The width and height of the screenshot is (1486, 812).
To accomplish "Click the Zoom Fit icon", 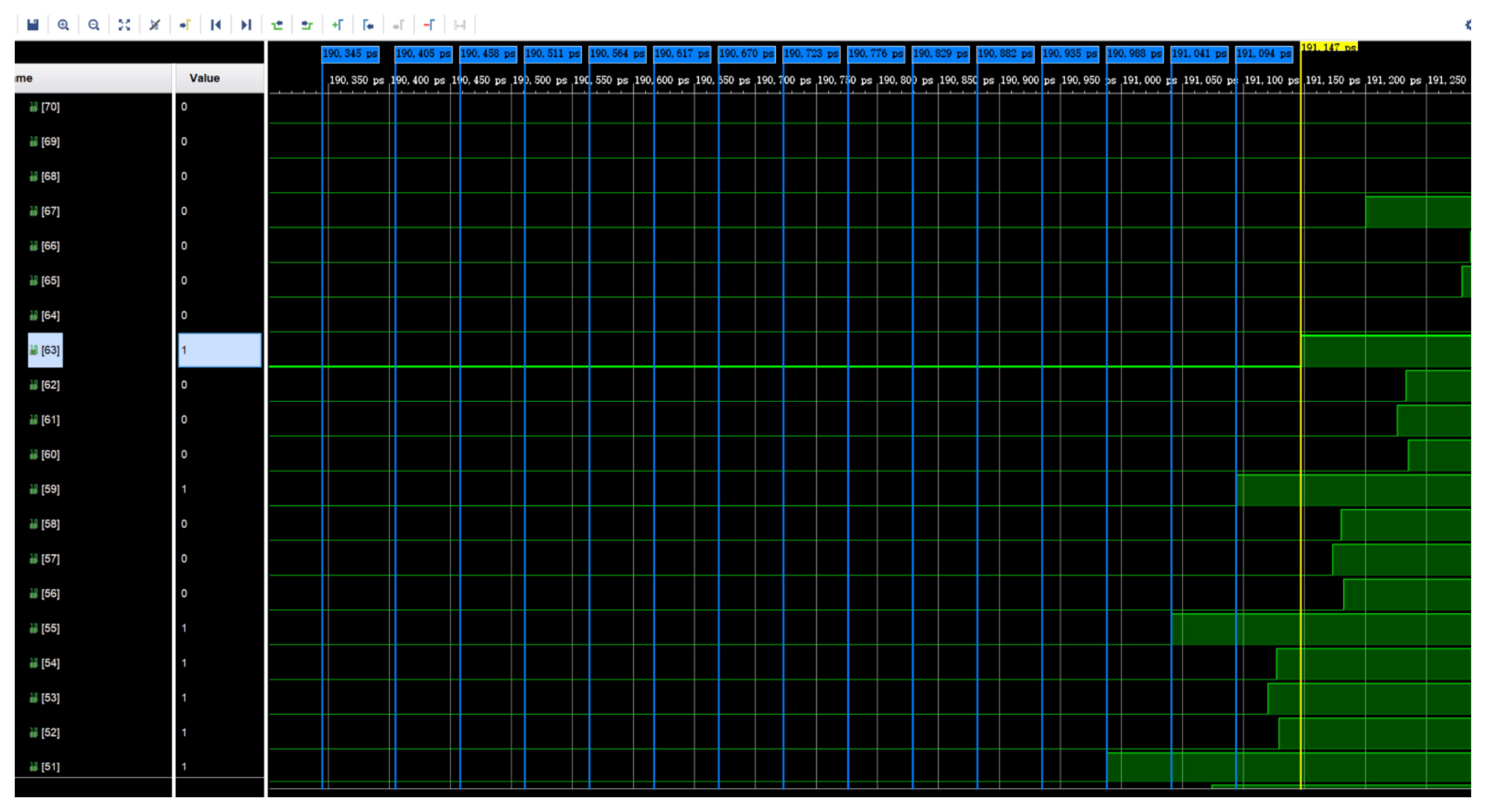I will pyautogui.click(x=124, y=25).
